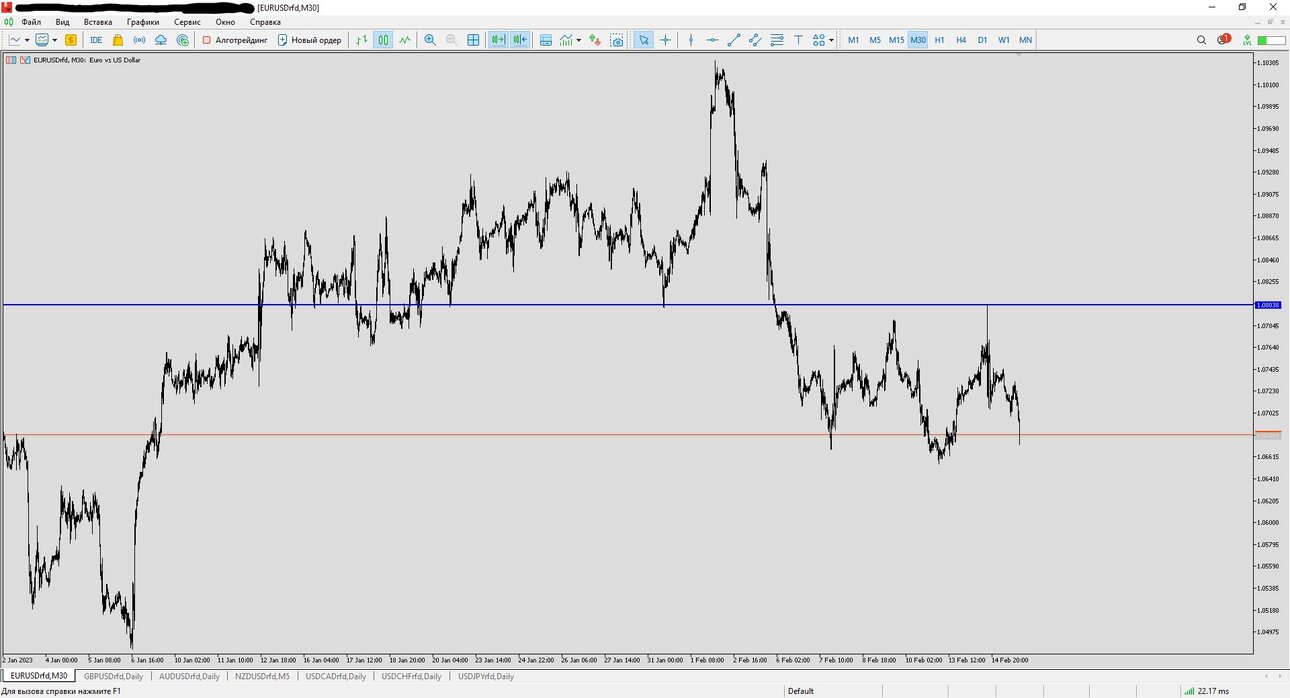Select the trendline drawing tool
The height and width of the screenshot is (698, 1290).
[x=734, y=40]
